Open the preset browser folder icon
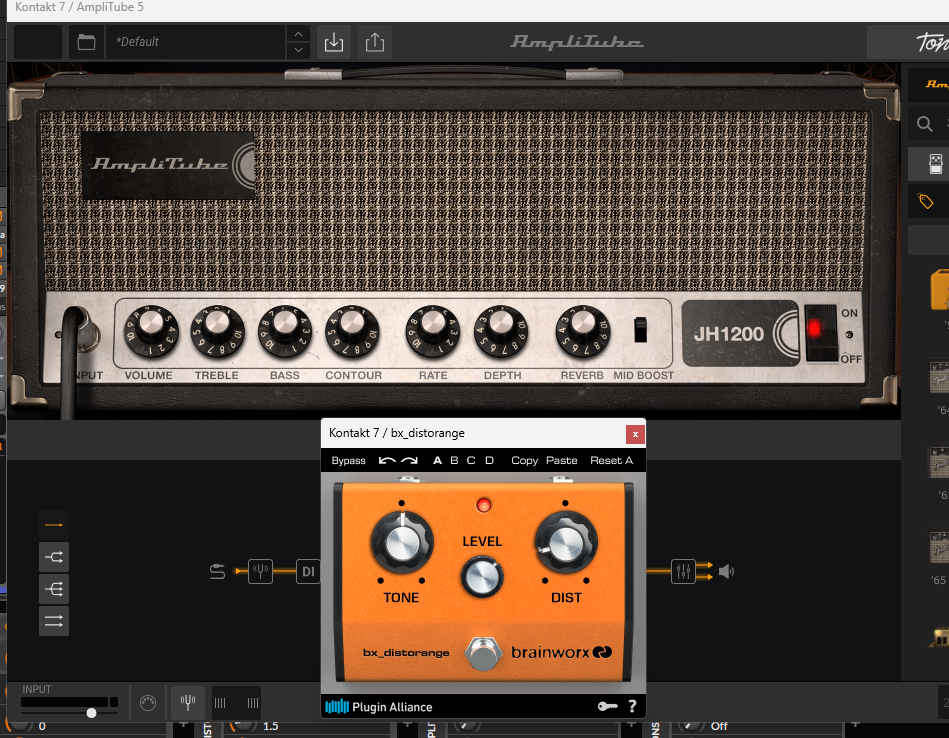This screenshot has height=738, width=949. (87, 42)
